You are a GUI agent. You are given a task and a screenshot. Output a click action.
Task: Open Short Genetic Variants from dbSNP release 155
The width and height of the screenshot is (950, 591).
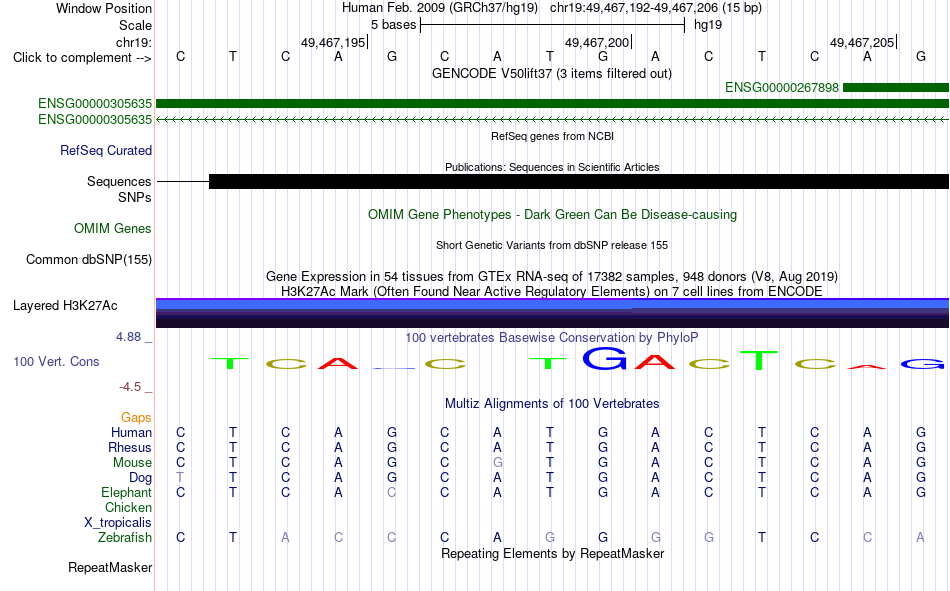pos(552,245)
